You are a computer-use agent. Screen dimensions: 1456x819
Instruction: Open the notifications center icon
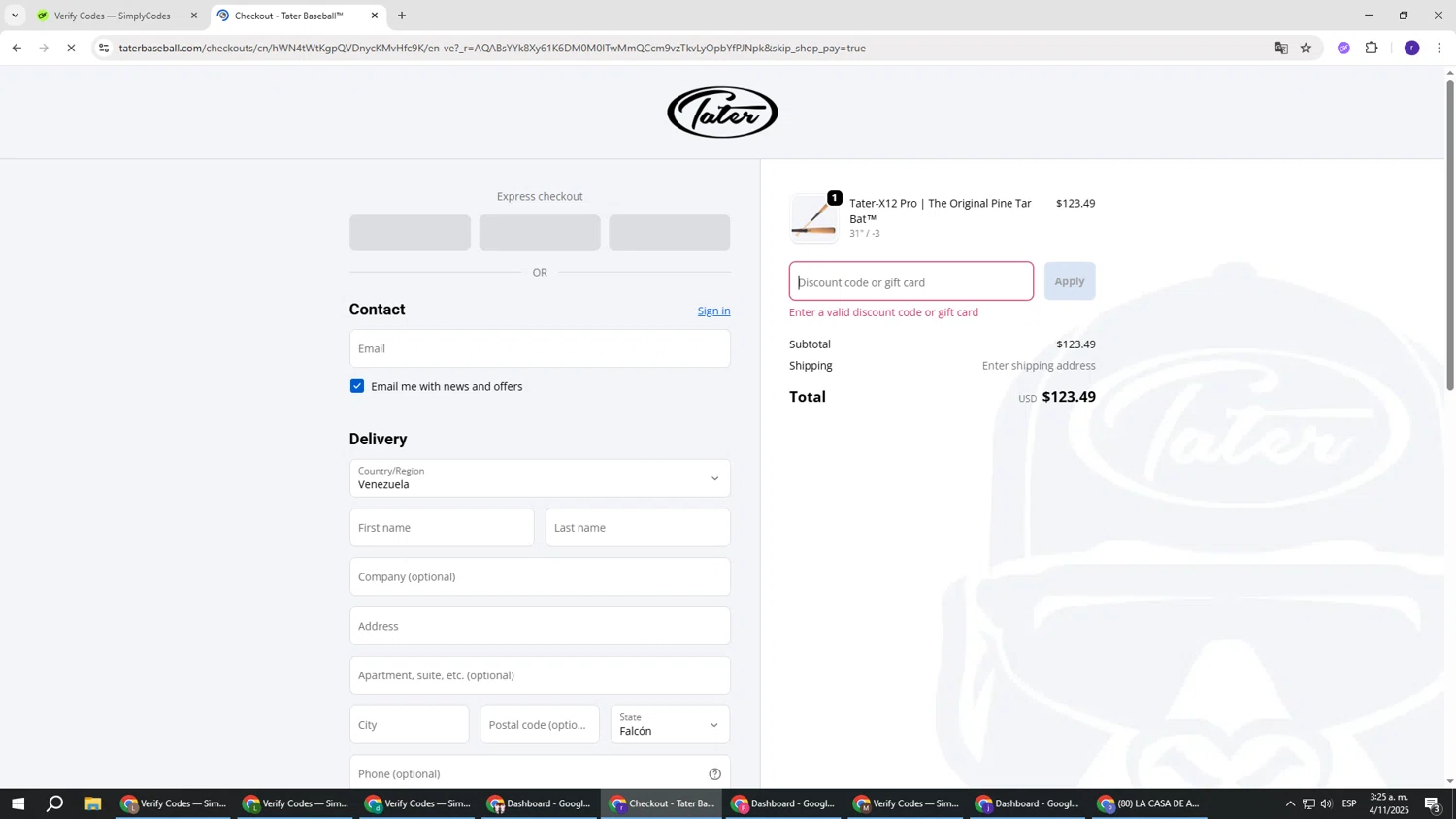1432,803
